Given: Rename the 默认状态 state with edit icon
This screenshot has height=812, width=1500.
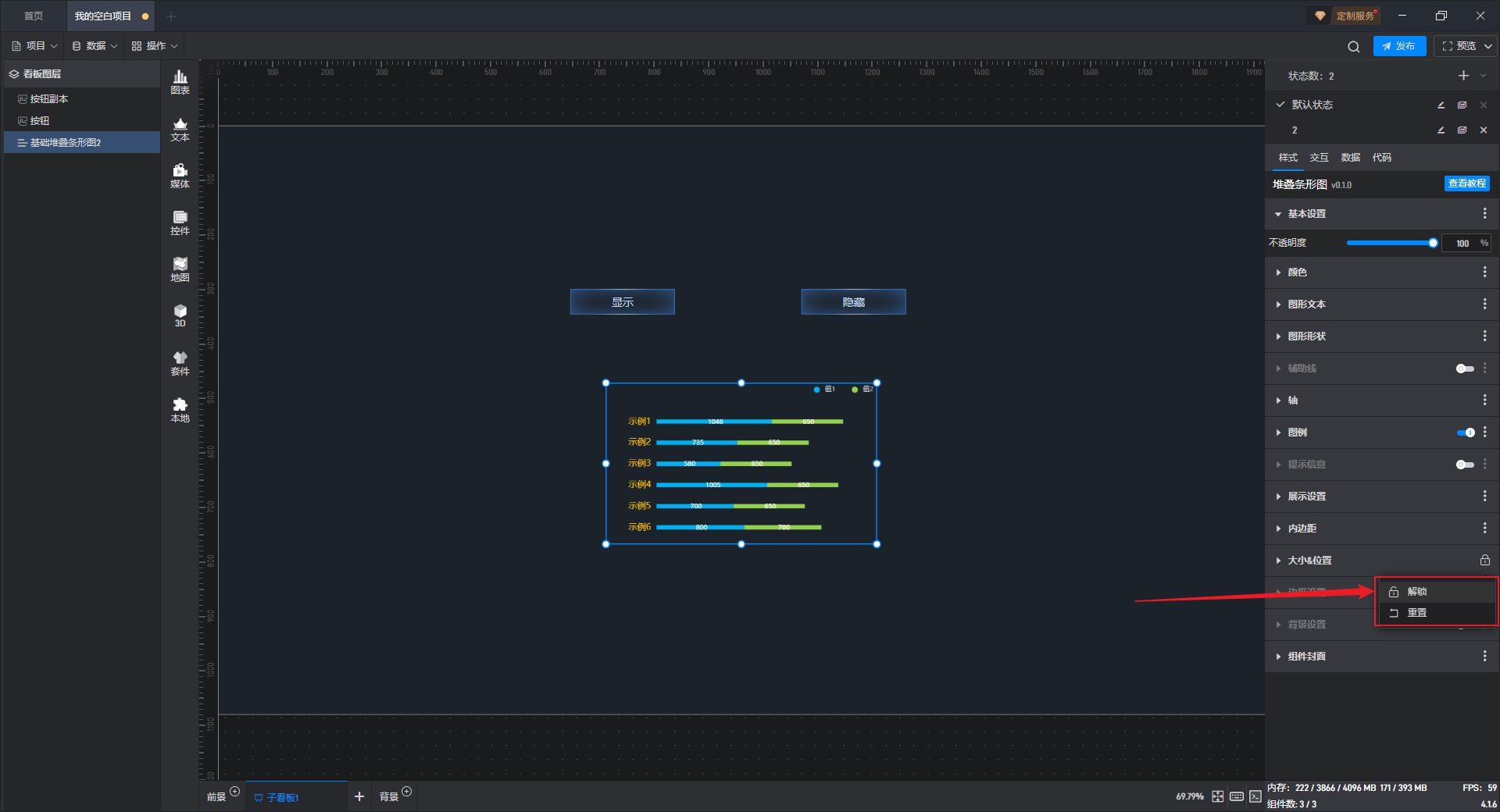Looking at the screenshot, I should tap(1441, 105).
